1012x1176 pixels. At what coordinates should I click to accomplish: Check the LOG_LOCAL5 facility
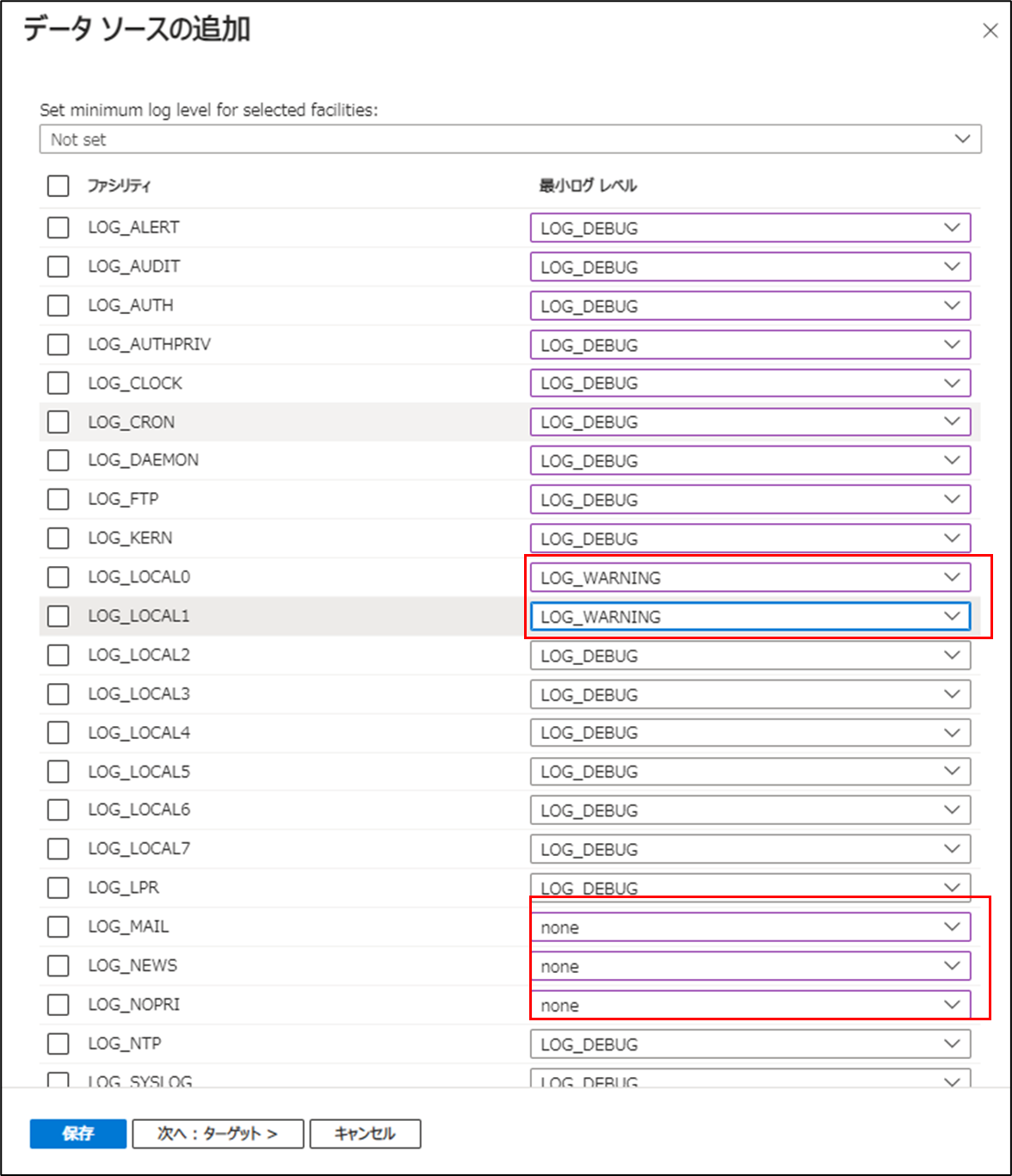[57, 771]
